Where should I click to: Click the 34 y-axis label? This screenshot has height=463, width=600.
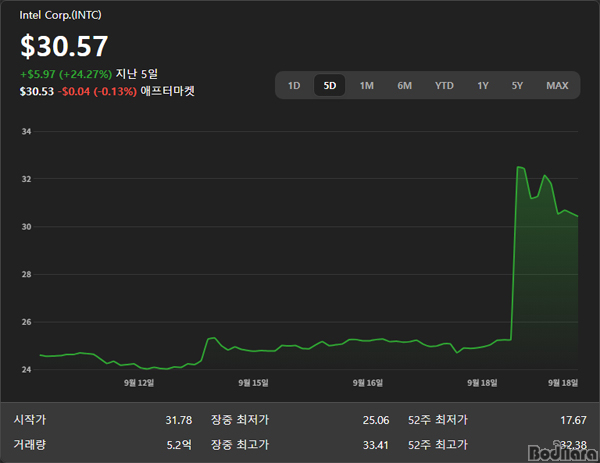coord(26,131)
